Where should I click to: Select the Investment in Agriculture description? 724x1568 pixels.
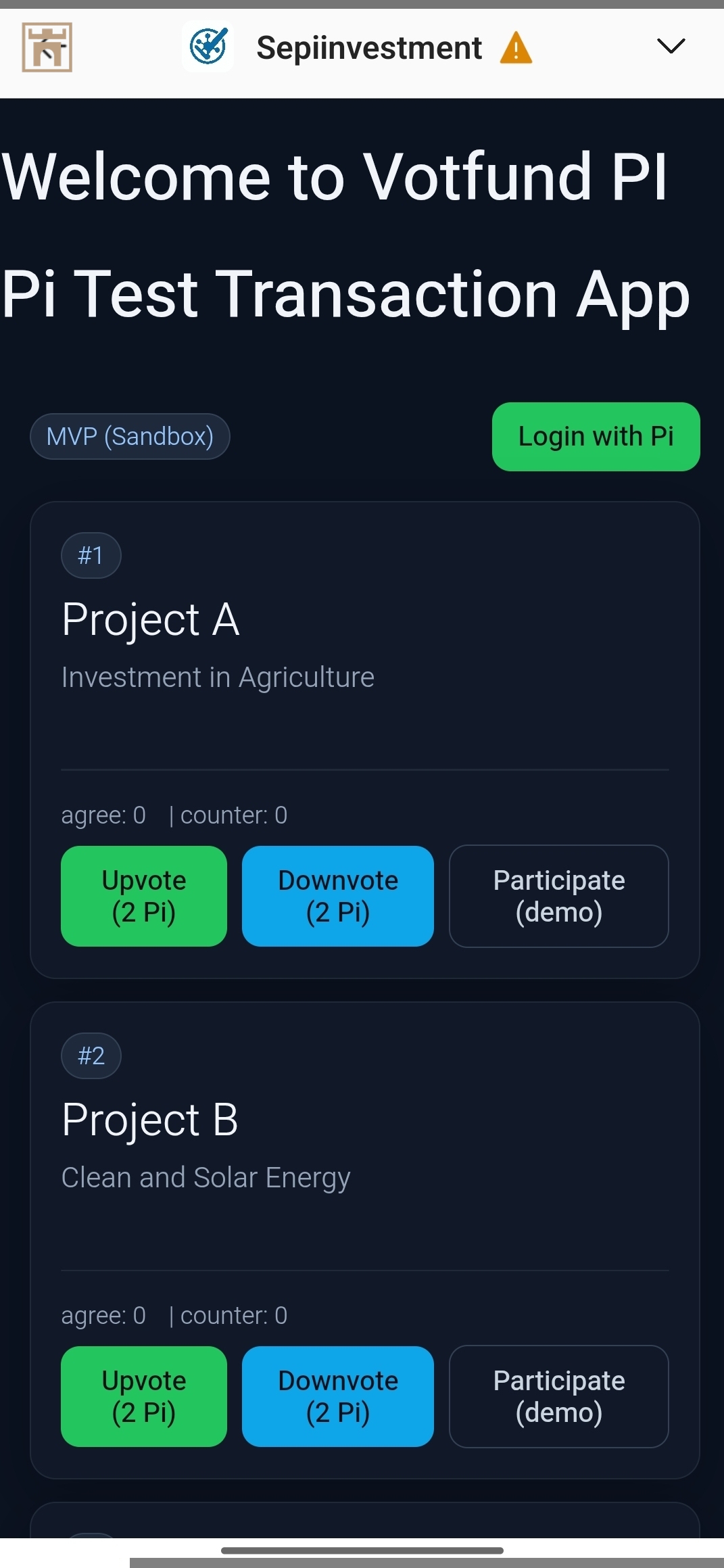(218, 677)
